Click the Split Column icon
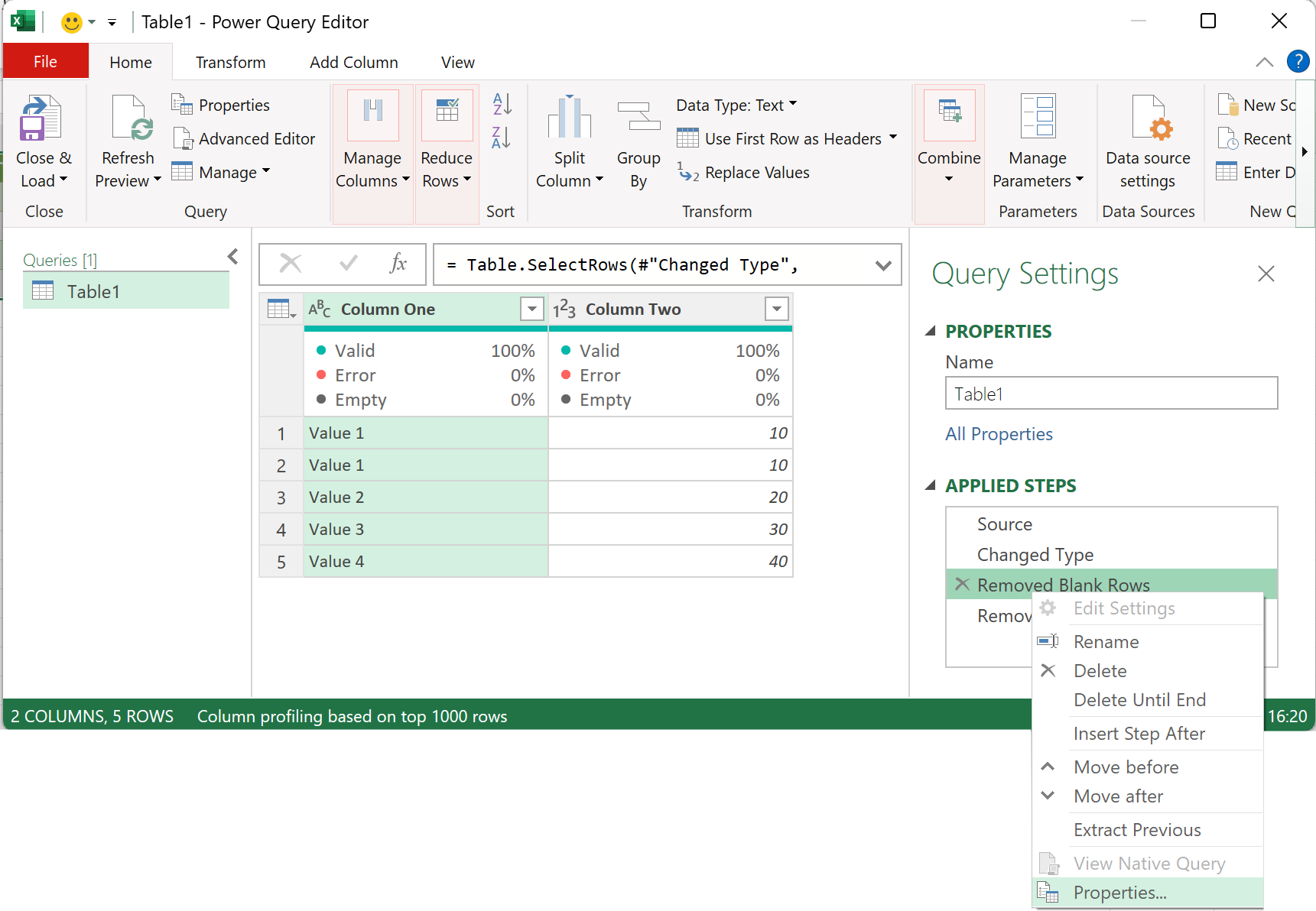 (570, 118)
